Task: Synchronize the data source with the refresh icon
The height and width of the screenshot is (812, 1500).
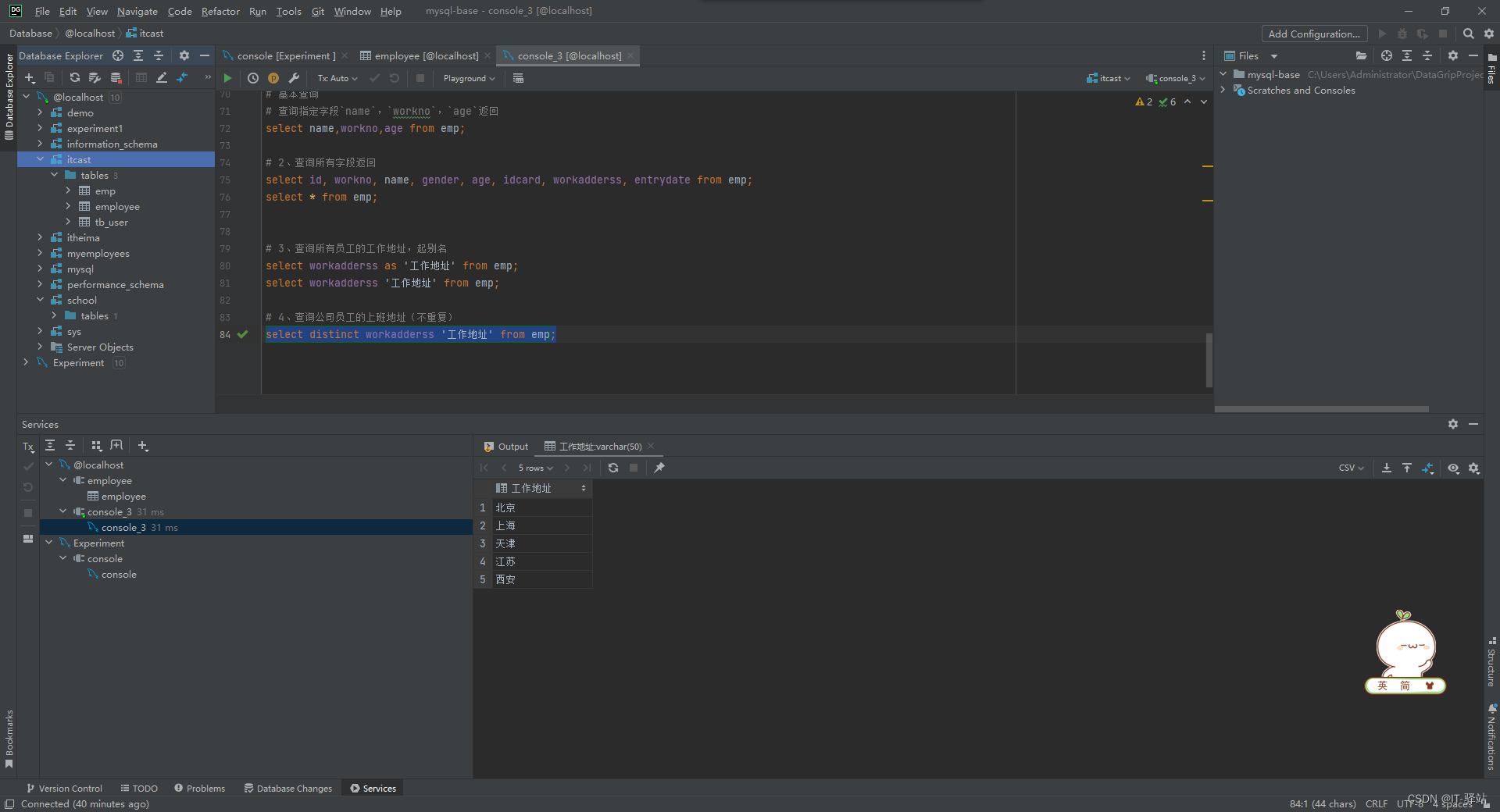Action: pos(74,78)
